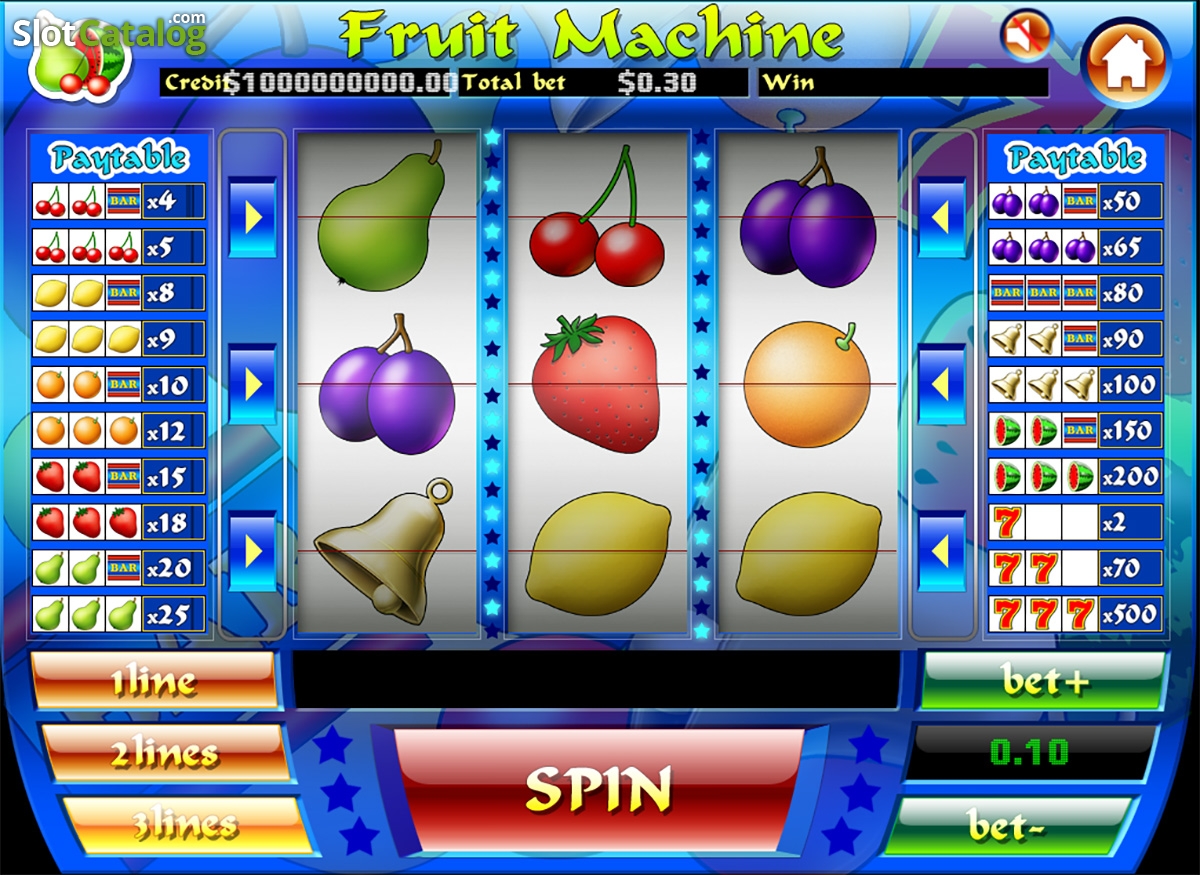
Task: Click the middle-right yellow arrow line indicator
Action: tap(942, 384)
